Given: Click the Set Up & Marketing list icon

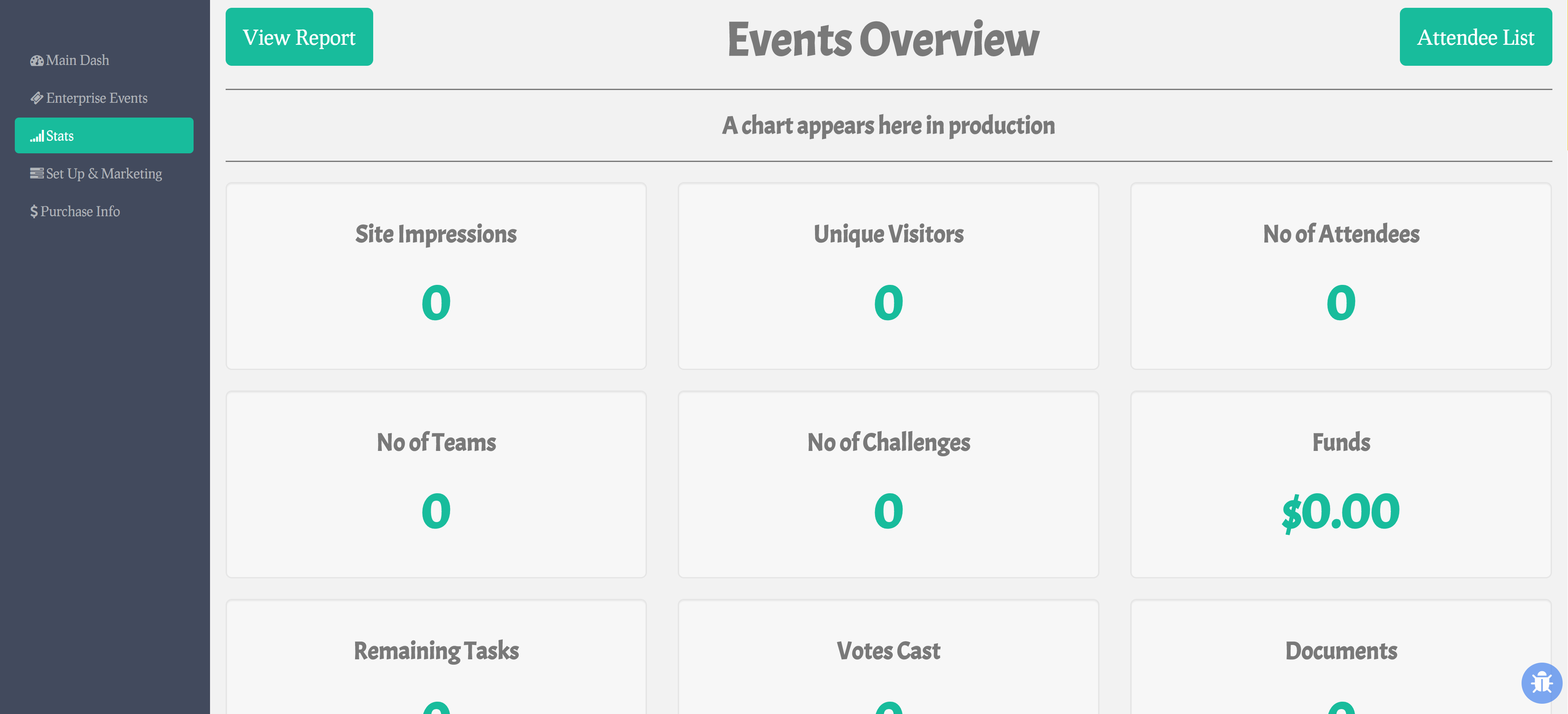Looking at the screenshot, I should pos(37,173).
